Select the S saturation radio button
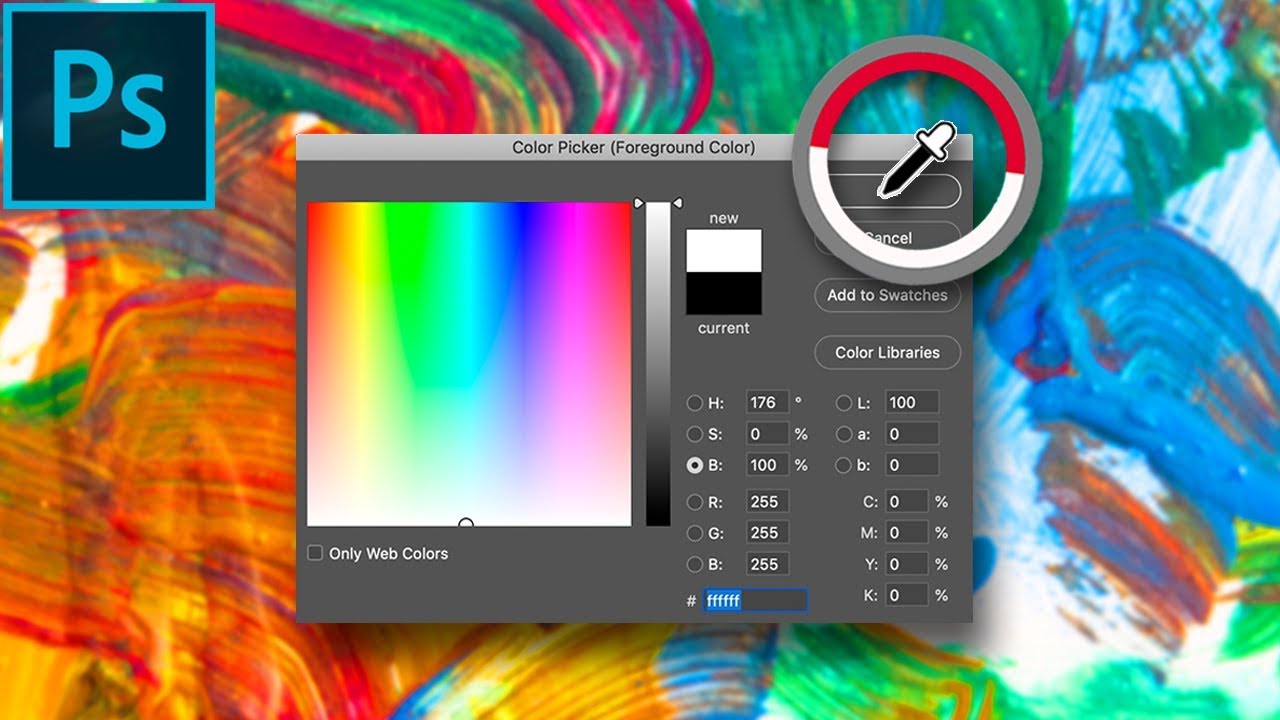The image size is (1280, 720). coord(694,434)
